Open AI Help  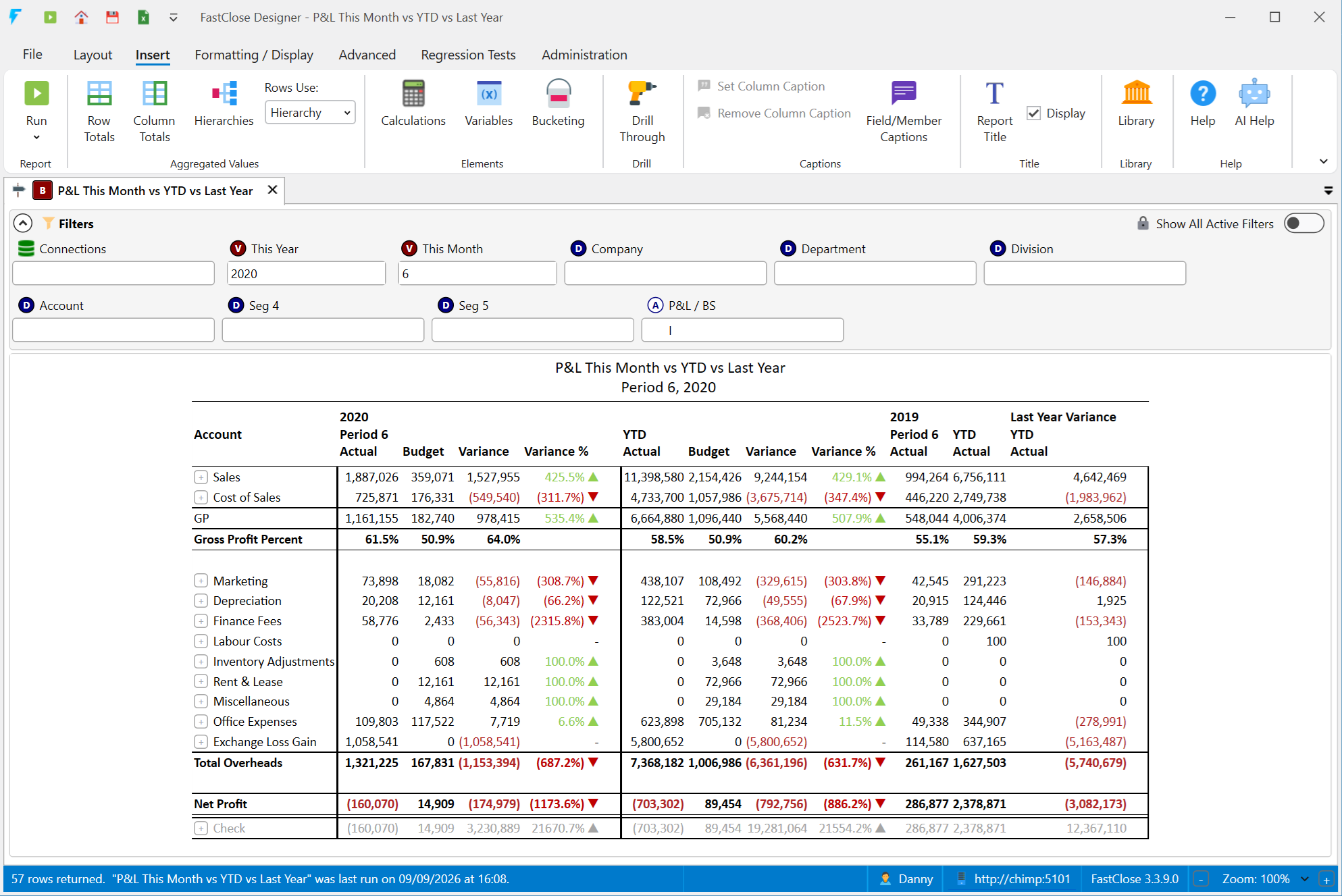point(1254,103)
